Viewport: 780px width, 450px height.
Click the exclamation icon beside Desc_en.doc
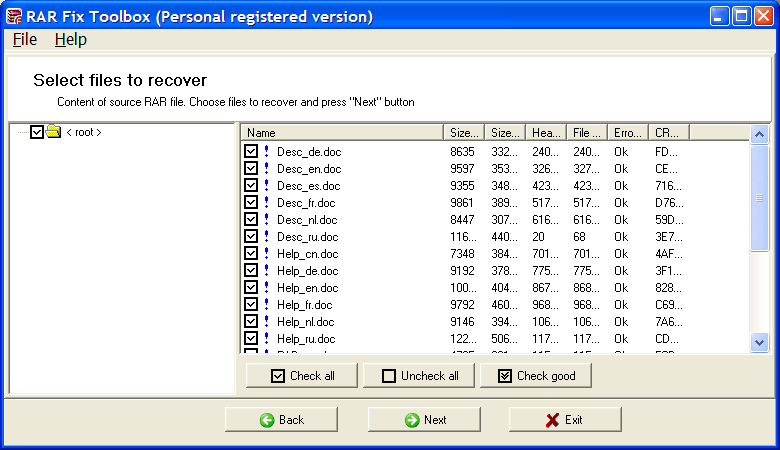[267, 168]
